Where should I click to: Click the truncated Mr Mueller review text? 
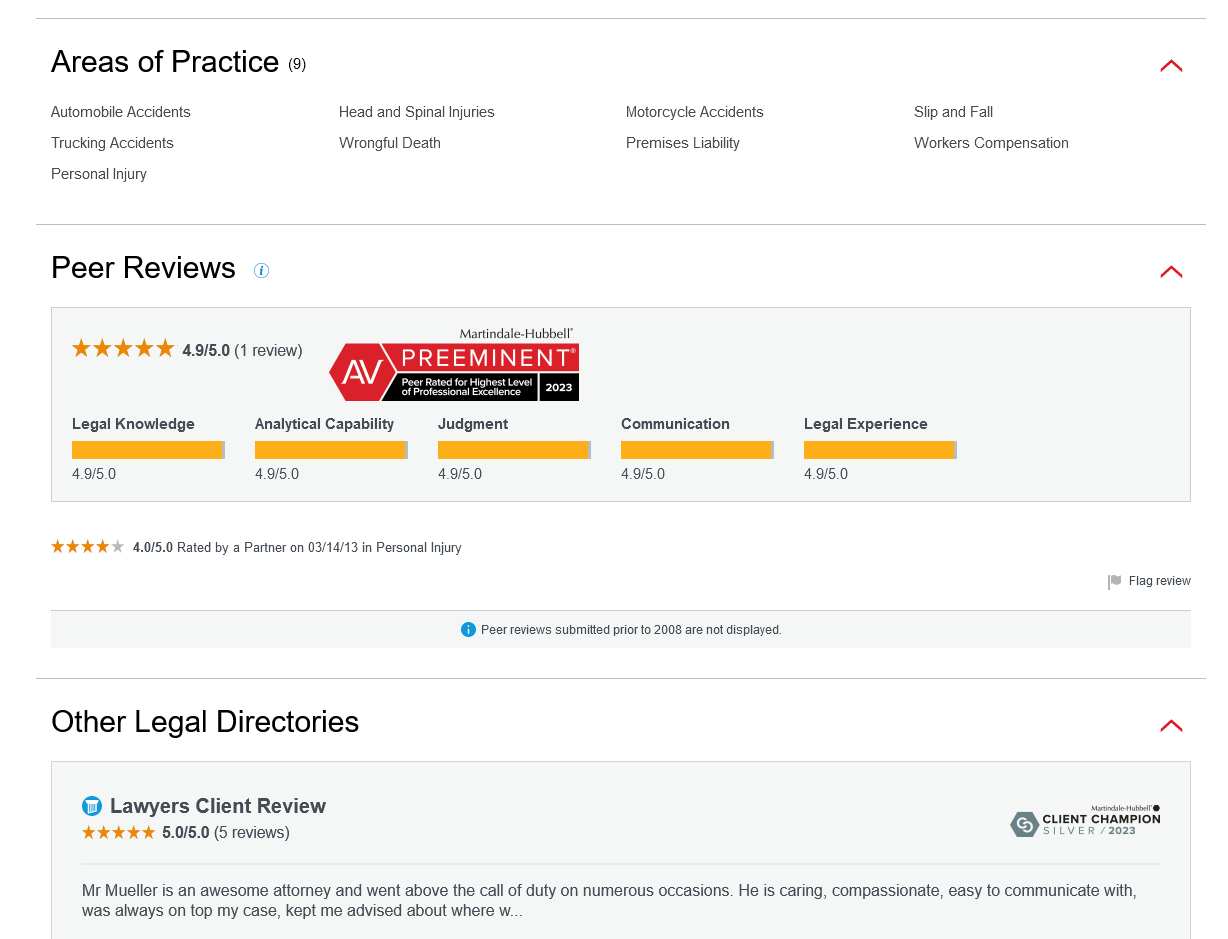(x=609, y=900)
